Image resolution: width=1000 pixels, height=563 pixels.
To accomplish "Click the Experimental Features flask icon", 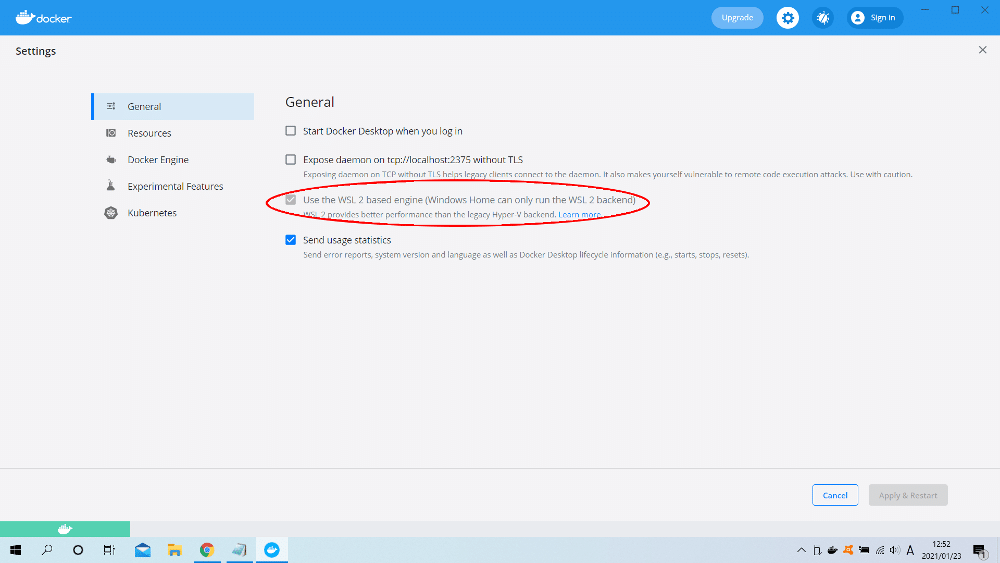I will tap(111, 186).
